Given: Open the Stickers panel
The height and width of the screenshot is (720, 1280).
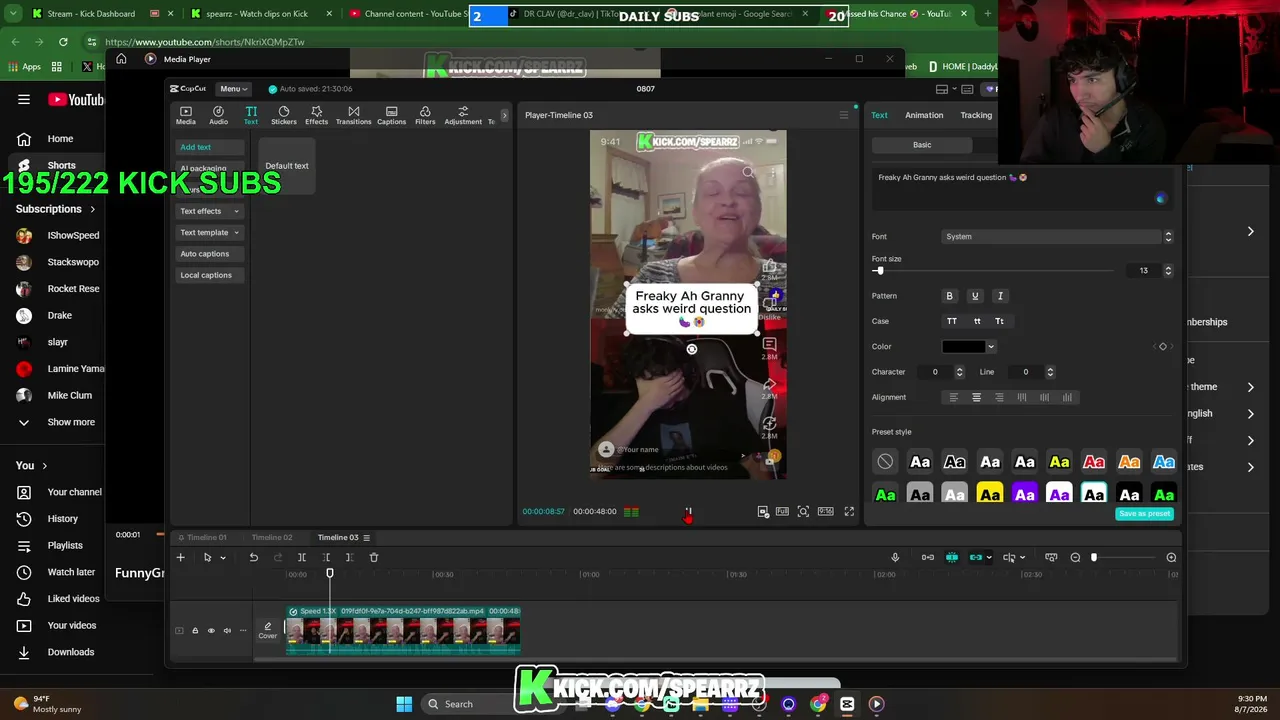Looking at the screenshot, I should (284, 115).
